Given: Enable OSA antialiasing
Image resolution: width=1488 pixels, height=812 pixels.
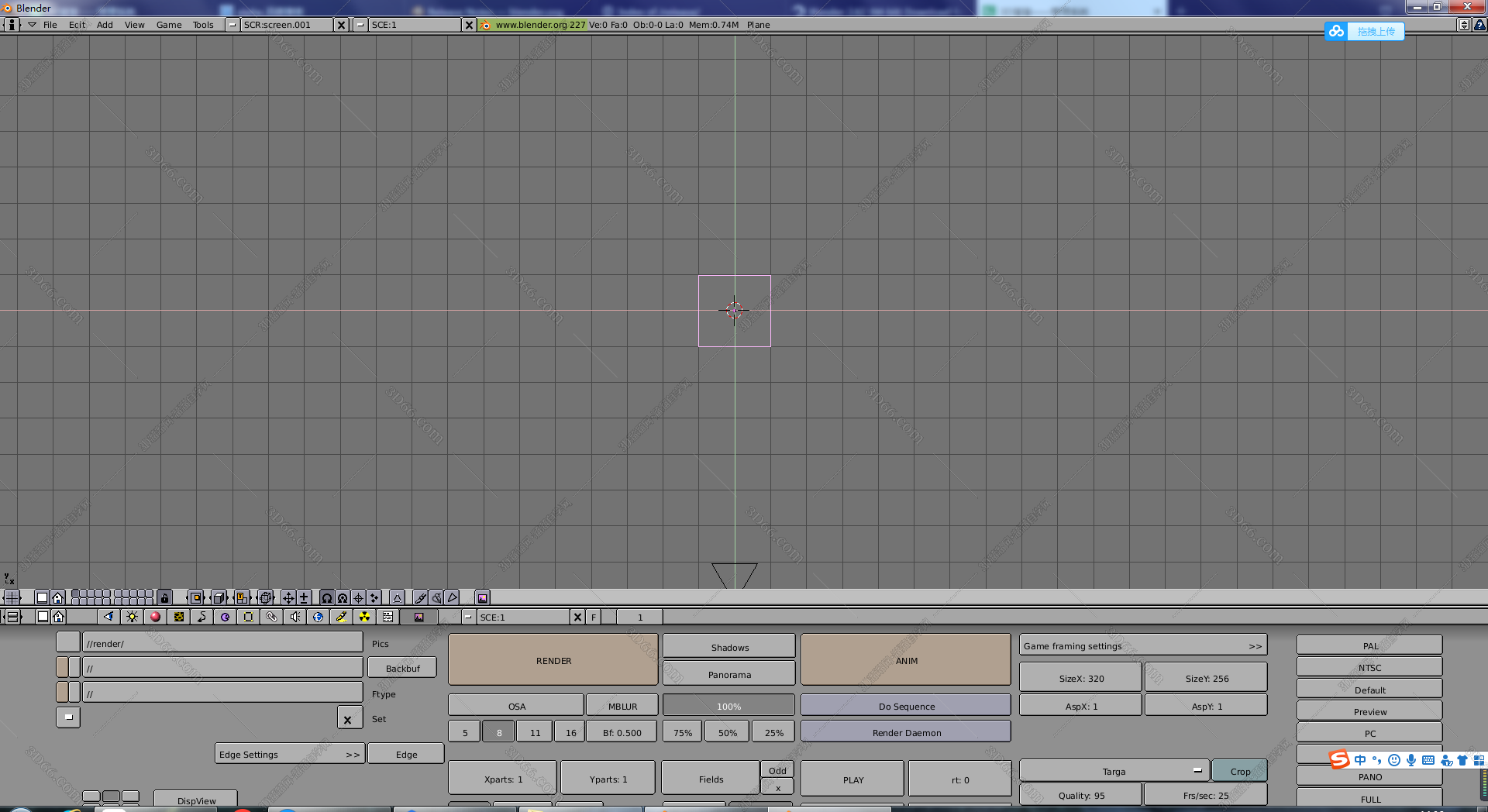Looking at the screenshot, I should coord(515,705).
